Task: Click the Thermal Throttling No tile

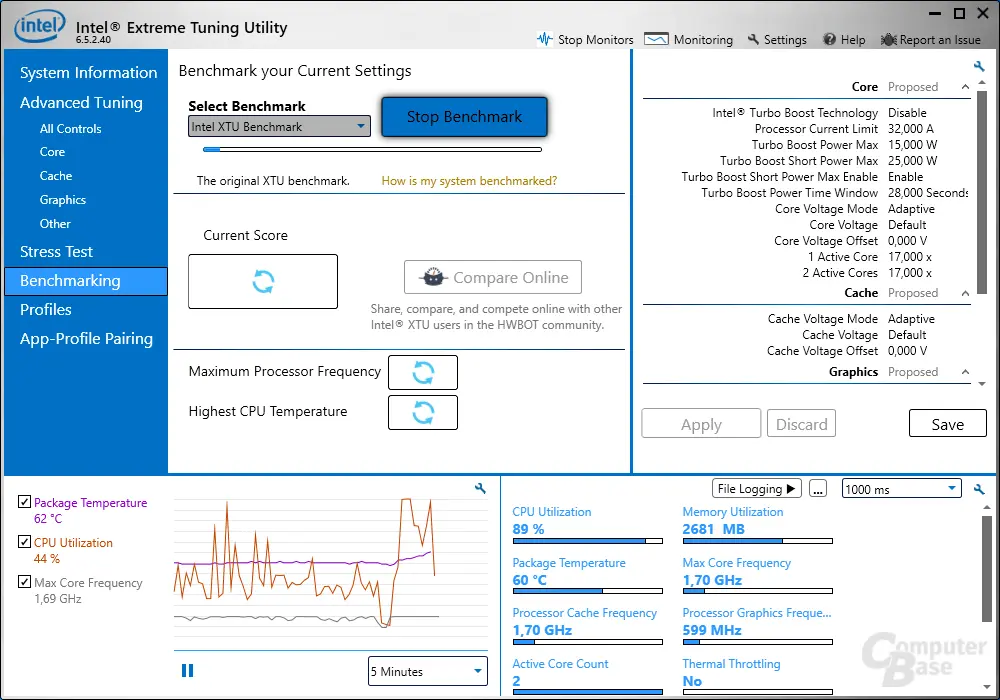Action: [x=758, y=676]
